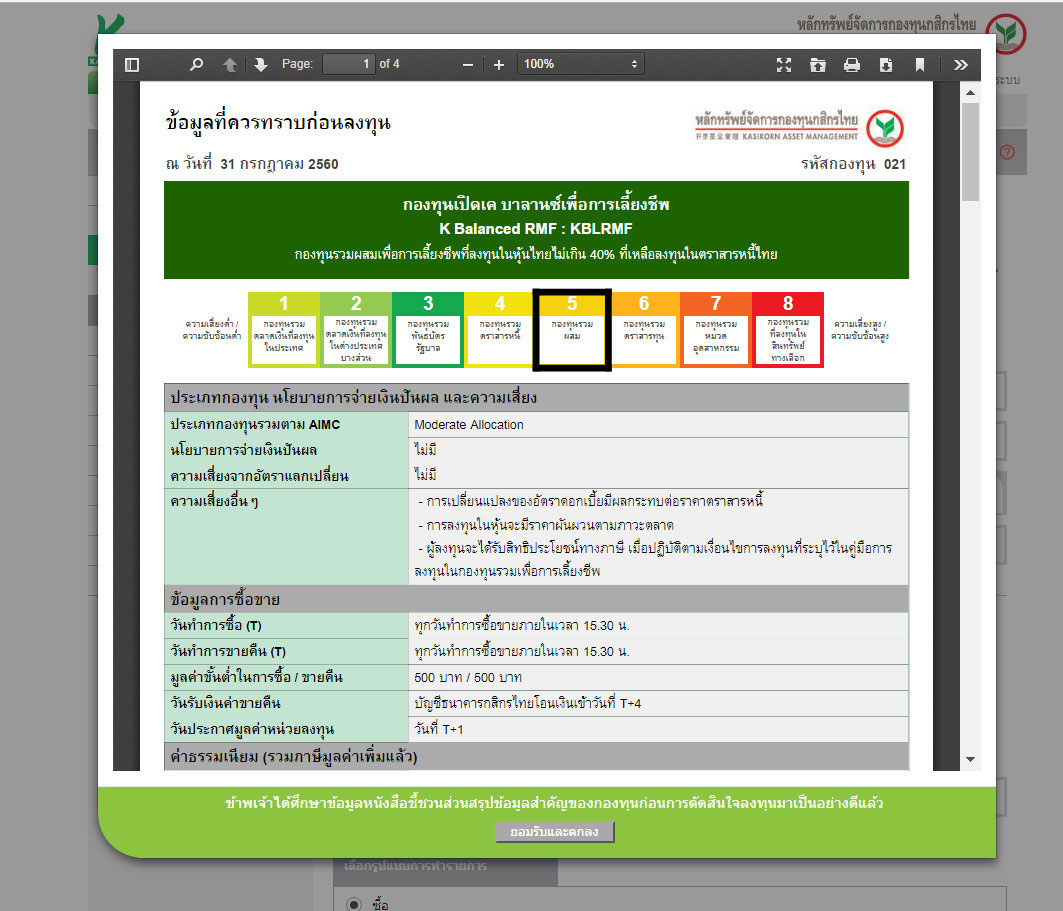Image resolution: width=1063 pixels, height=911 pixels.
Task: Click risk level 8 box
Action: tap(788, 330)
